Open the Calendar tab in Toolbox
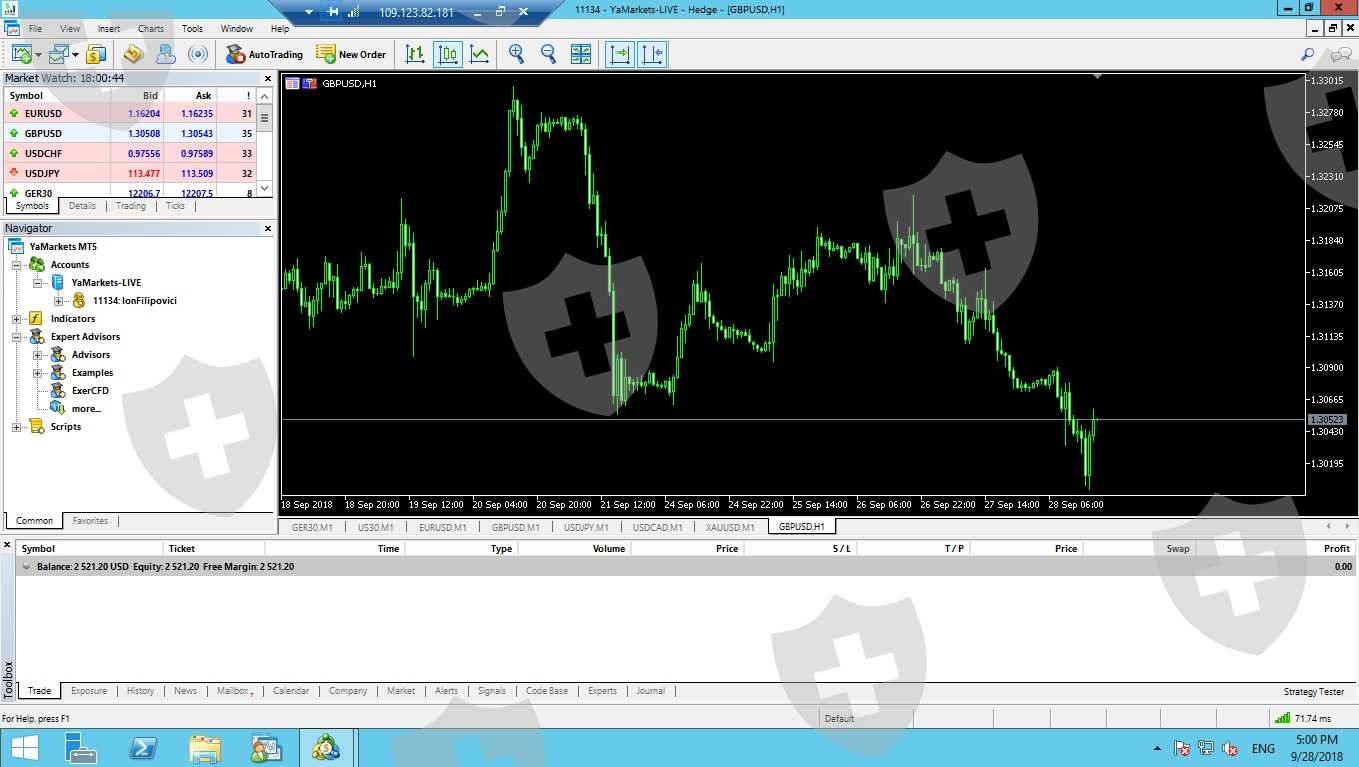This screenshot has width=1359, height=767. coord(291,691)
